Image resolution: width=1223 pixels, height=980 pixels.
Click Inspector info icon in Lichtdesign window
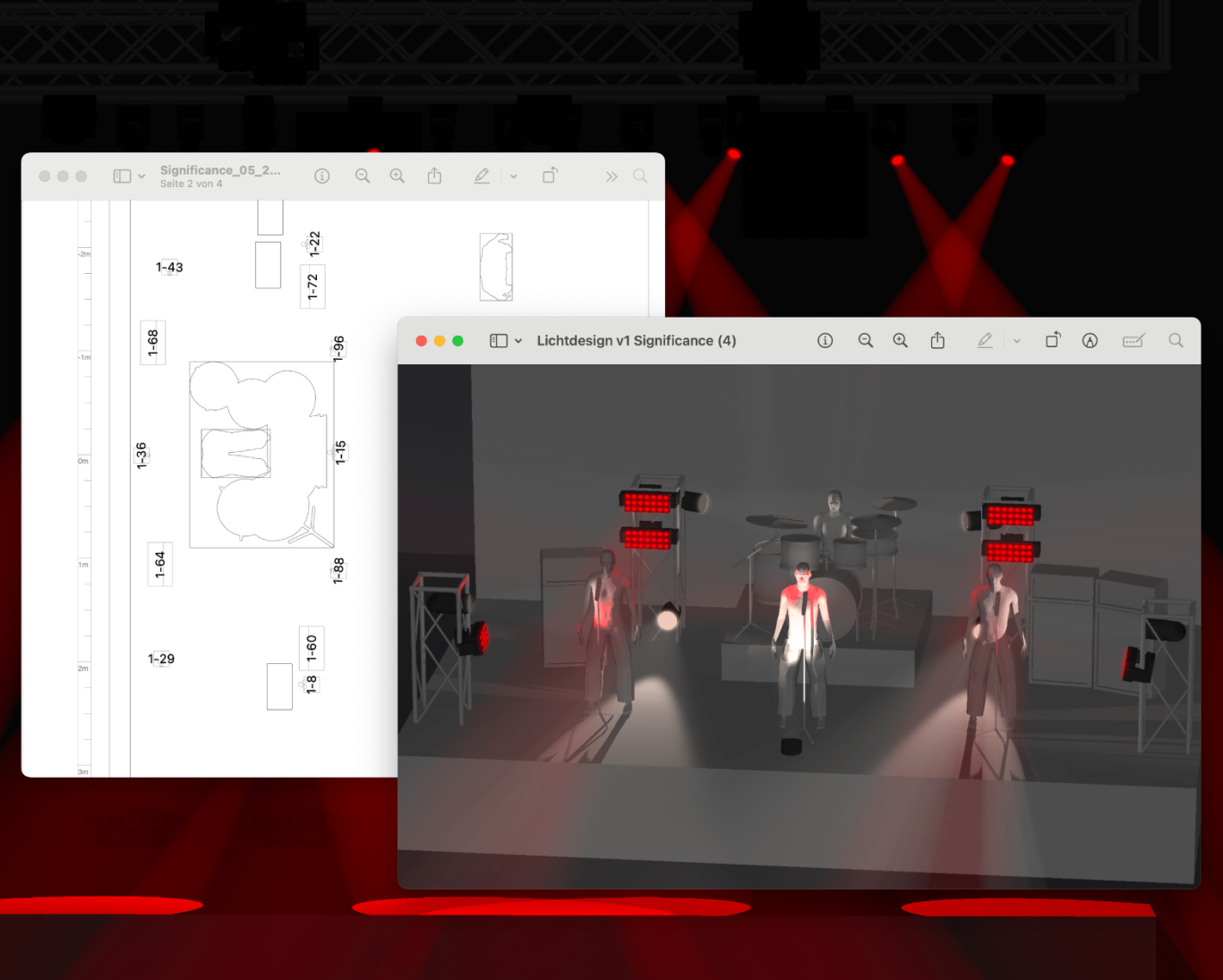click(825, 341)
